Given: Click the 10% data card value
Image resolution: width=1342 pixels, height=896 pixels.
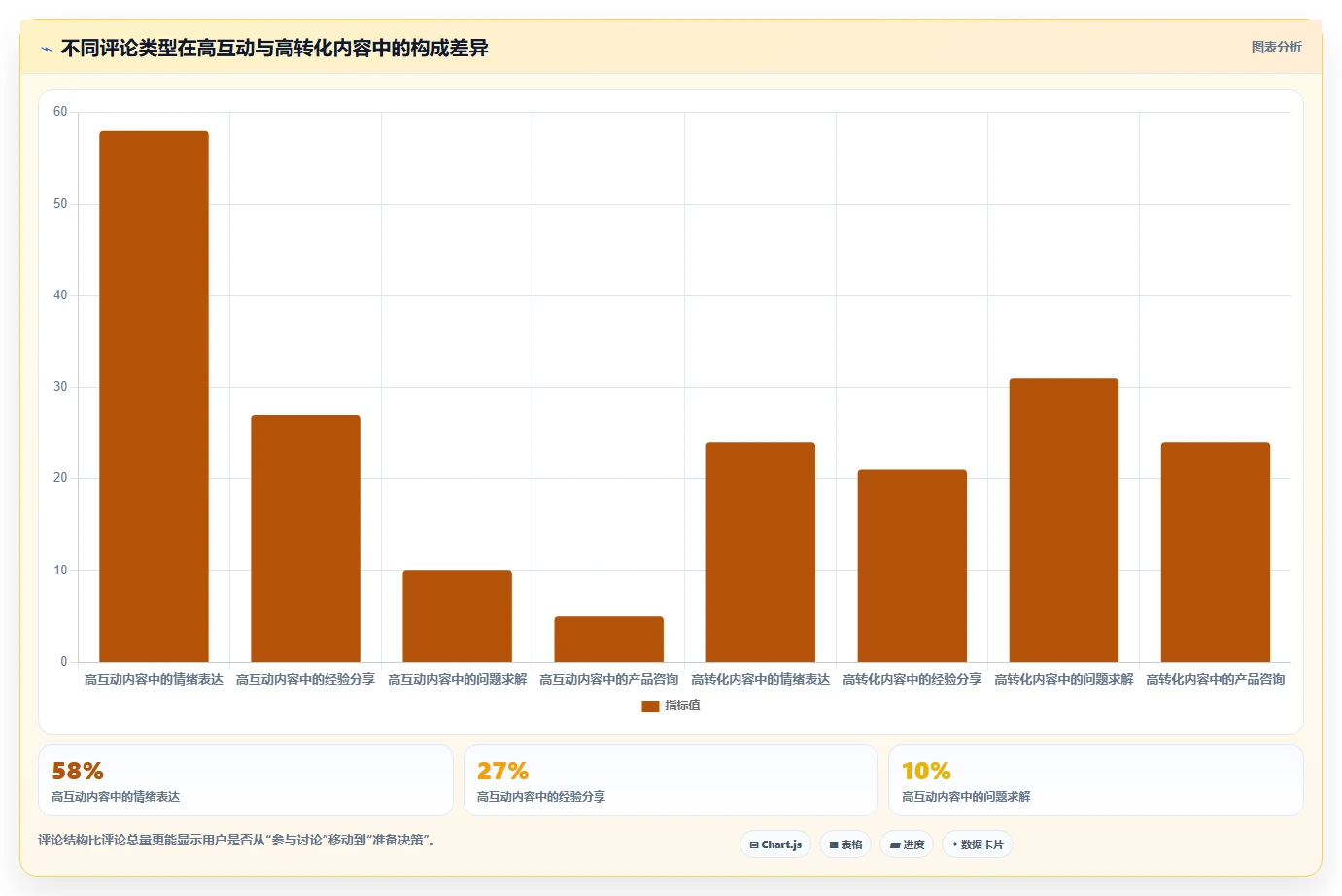Looking at the screenshot, I should pos(926,771).
